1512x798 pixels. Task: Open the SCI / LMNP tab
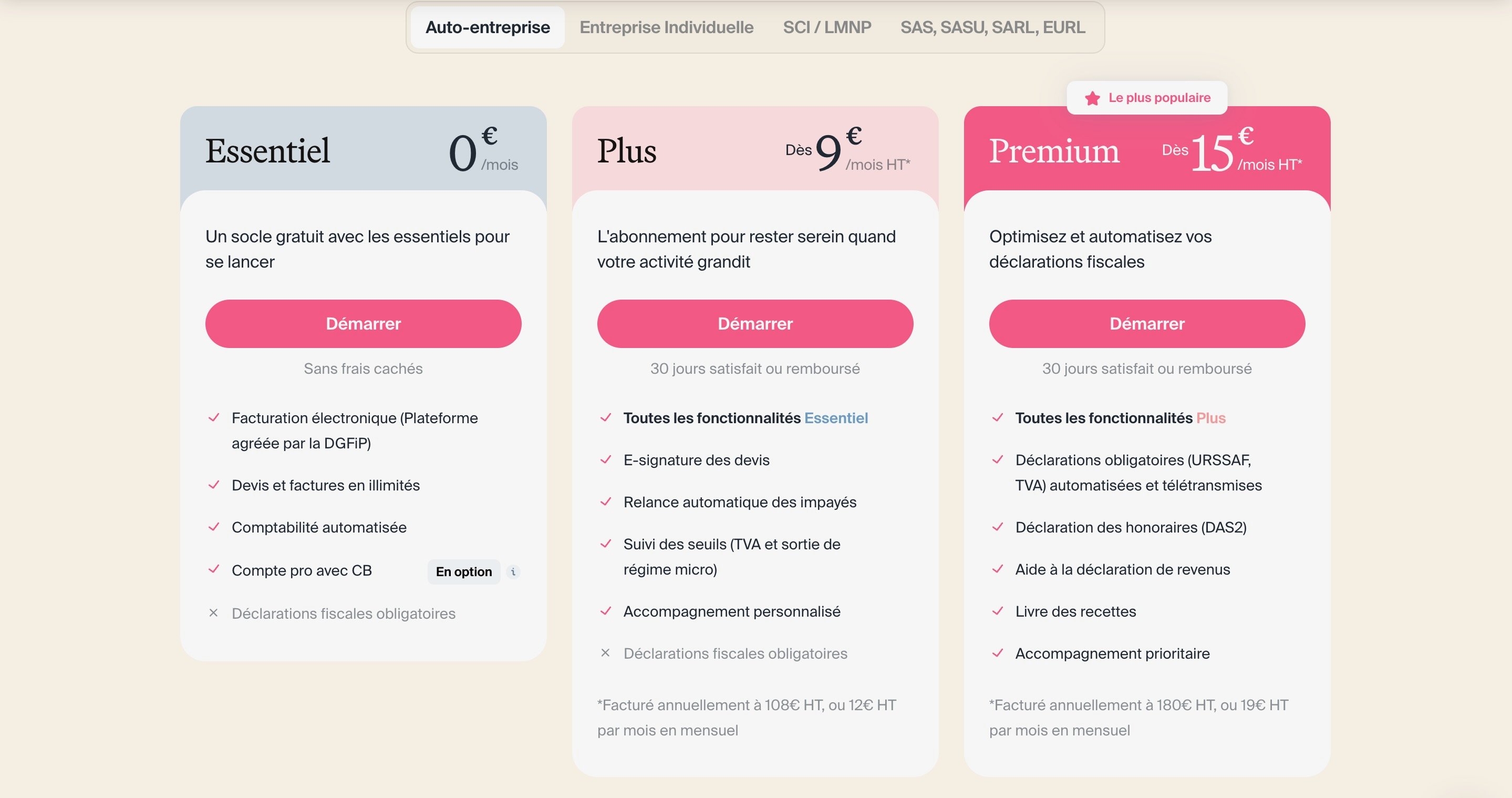click(826, 27)
